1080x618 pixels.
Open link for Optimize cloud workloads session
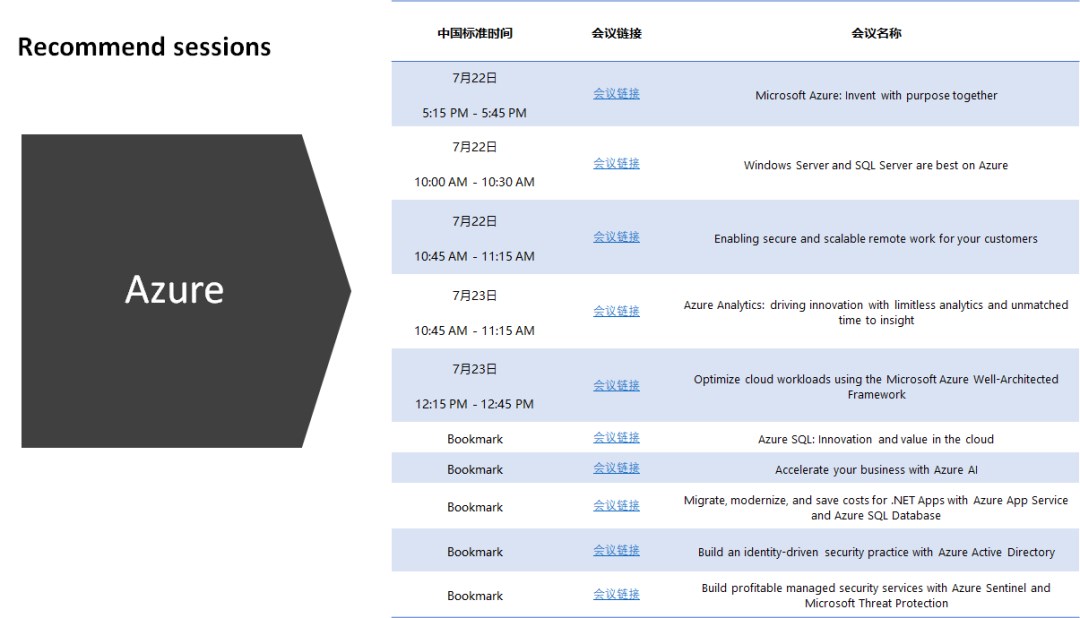tap(616, 386)
